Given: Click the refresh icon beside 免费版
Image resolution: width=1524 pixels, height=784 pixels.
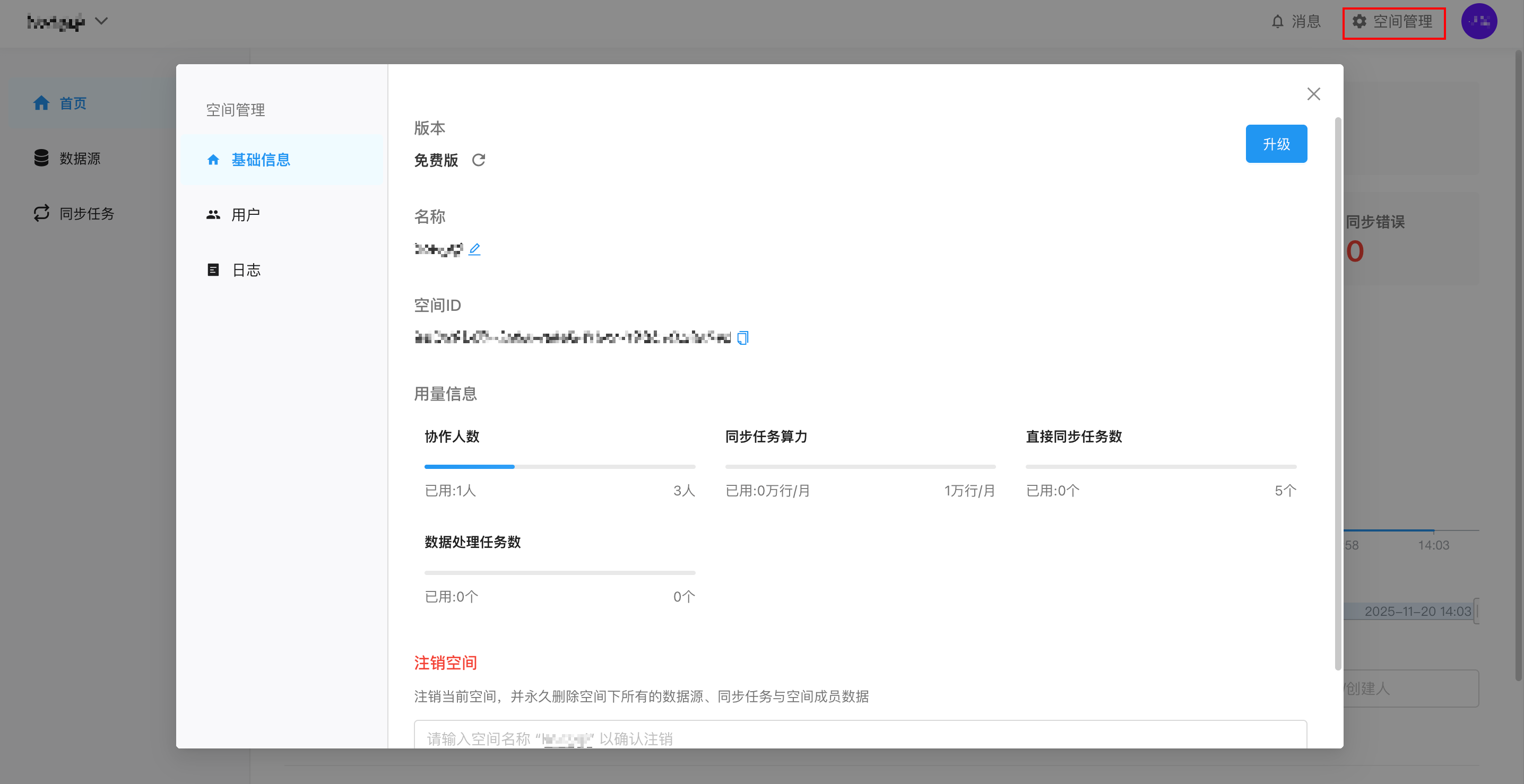Looking at the screenshot, I should coord(478,160).
